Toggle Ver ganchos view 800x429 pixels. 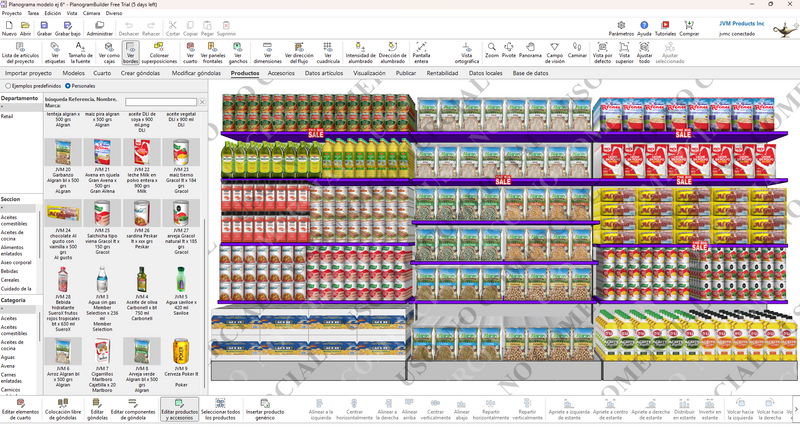tap(238, 53)
